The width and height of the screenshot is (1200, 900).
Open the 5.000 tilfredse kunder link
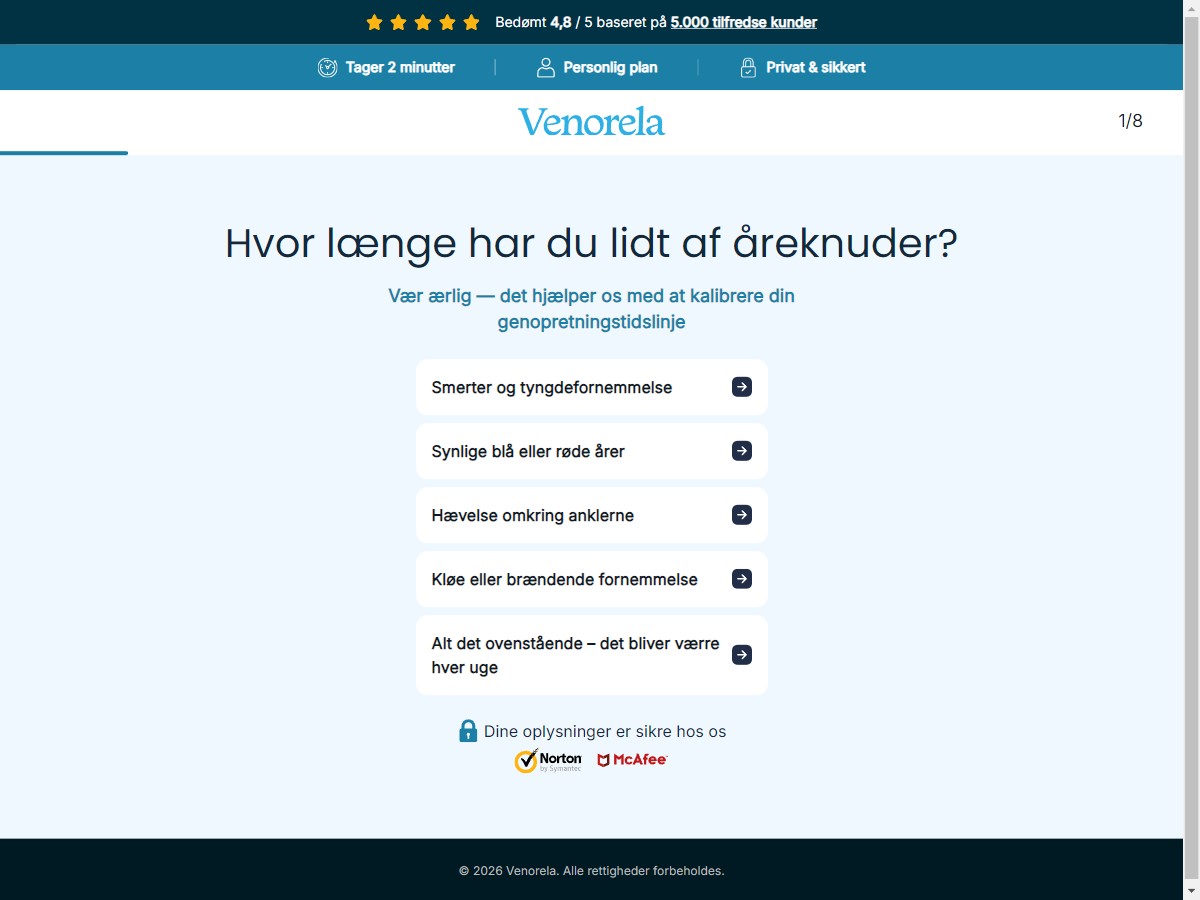[x=744, y=22]
